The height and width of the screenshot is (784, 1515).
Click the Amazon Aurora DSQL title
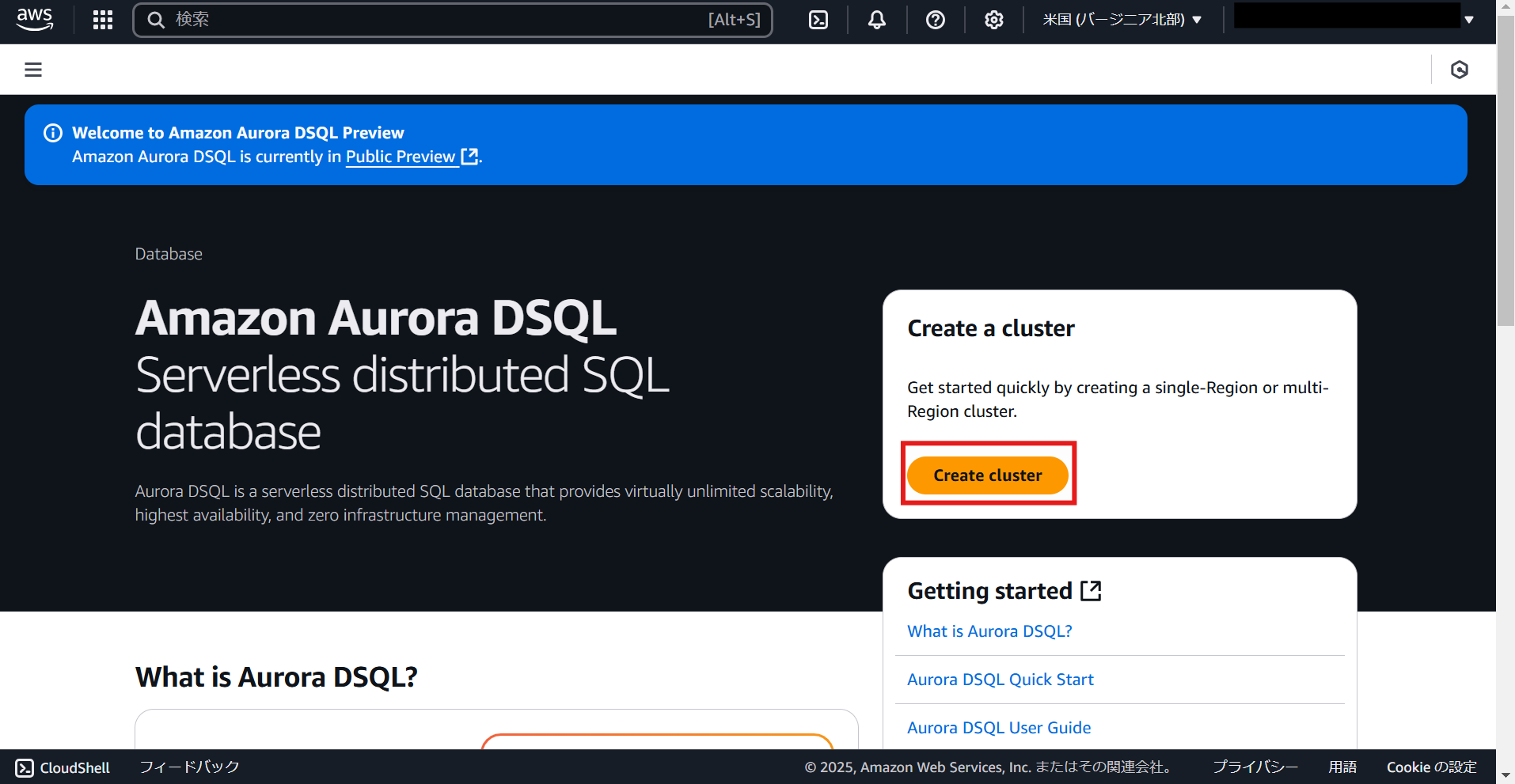tap(376, 318)
